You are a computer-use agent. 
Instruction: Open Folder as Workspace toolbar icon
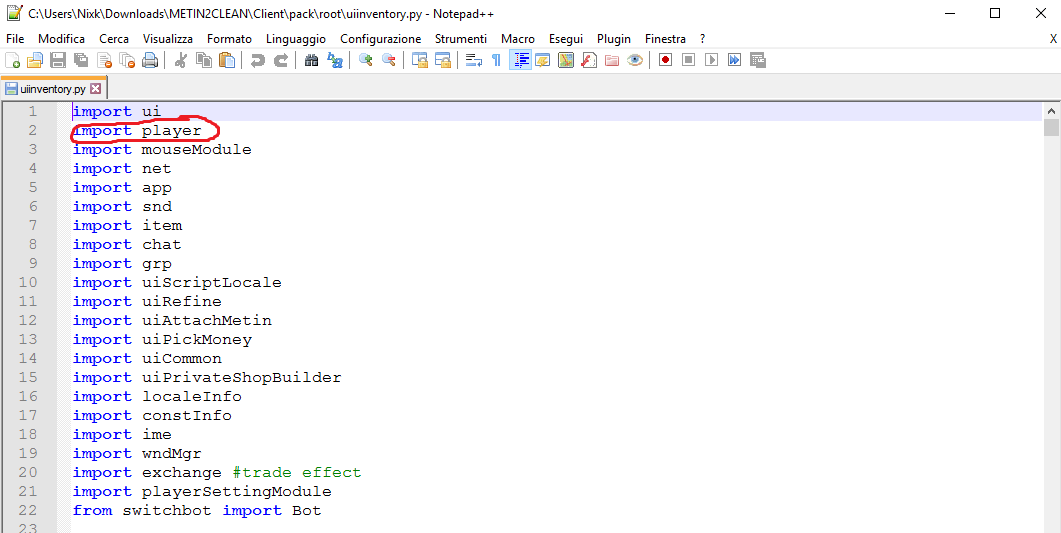click(x=612, y=60)
